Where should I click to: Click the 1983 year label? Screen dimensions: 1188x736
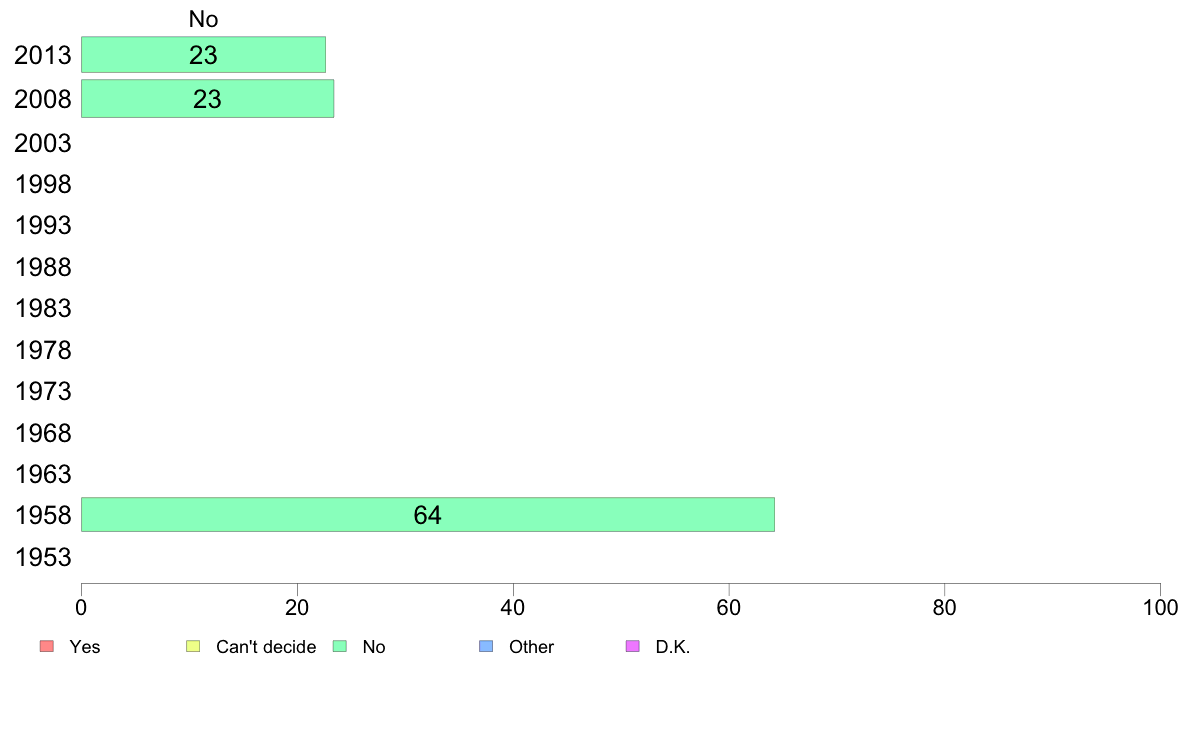(43, 308)
